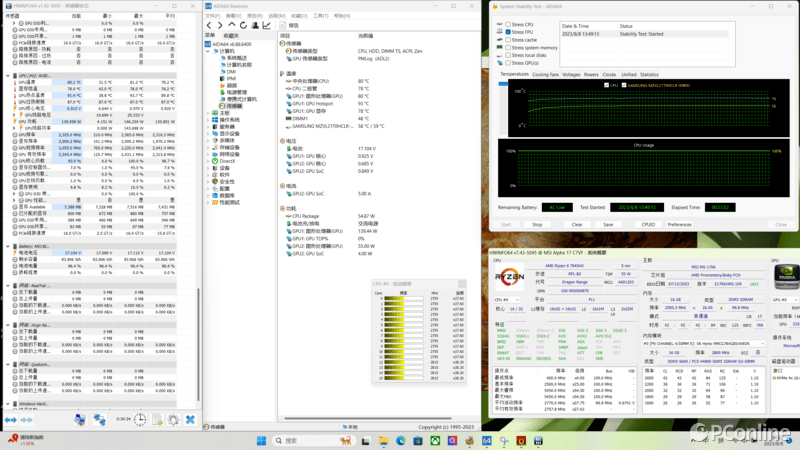Open the CPU #0 selector dropdown in HWiNFO summary
This screenshot has width=800, height=450.
click(507, 299)
